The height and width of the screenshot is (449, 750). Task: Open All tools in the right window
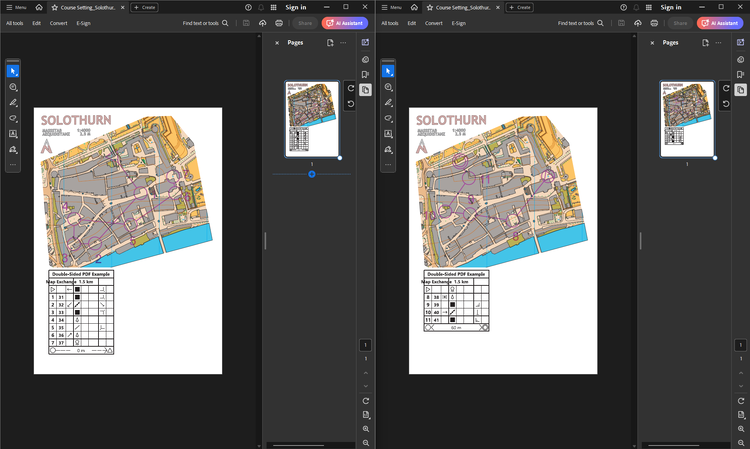tap(389, 23)
